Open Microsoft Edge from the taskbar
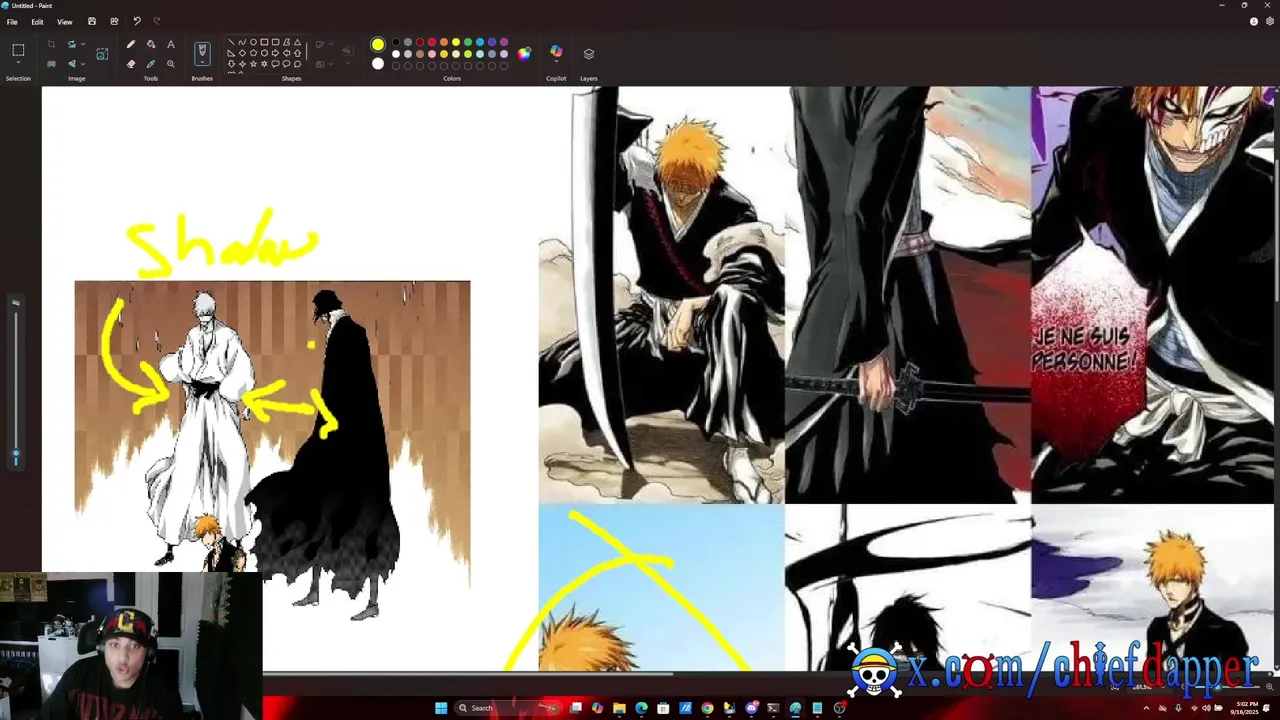This screenshot has width=1280, height=720. 641,708
